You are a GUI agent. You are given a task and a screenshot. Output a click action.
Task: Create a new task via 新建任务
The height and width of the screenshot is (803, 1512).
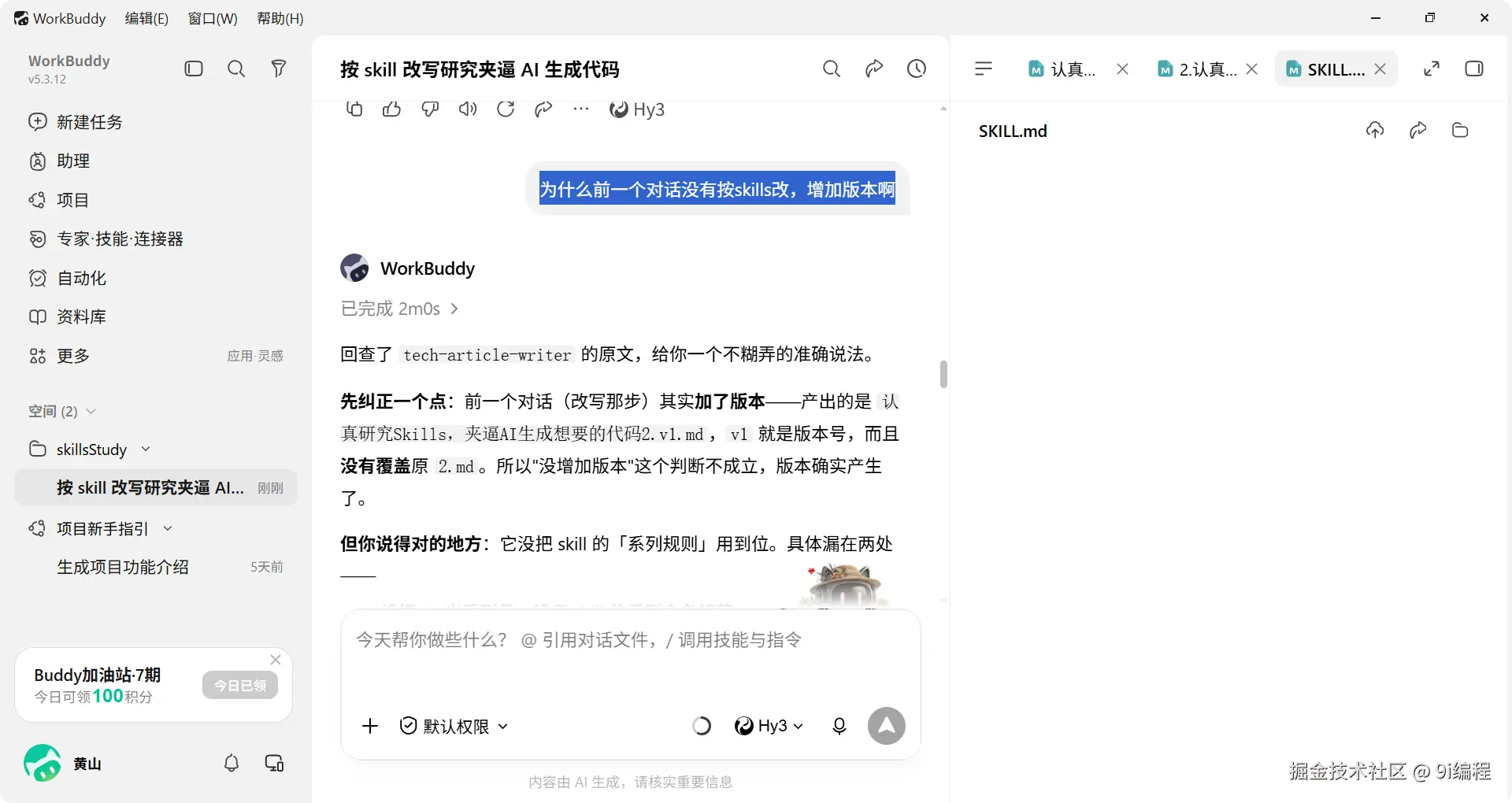coord(76,122)
